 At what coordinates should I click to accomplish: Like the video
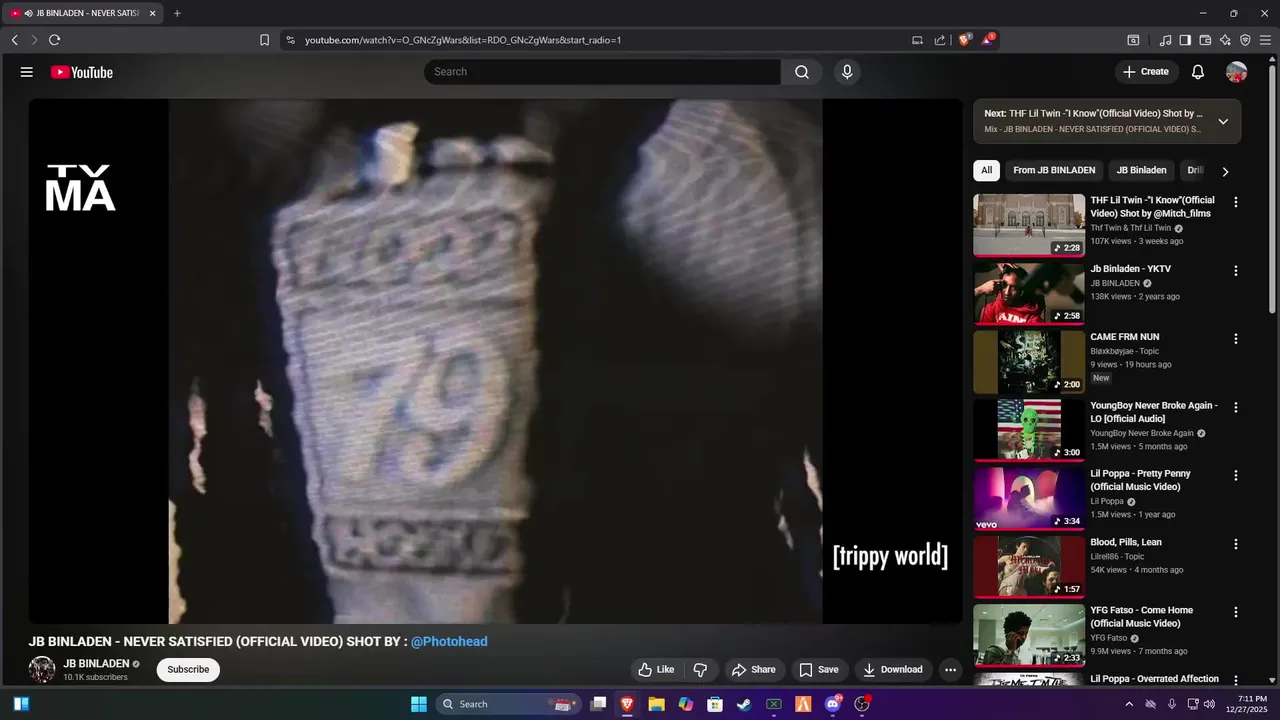656,670
